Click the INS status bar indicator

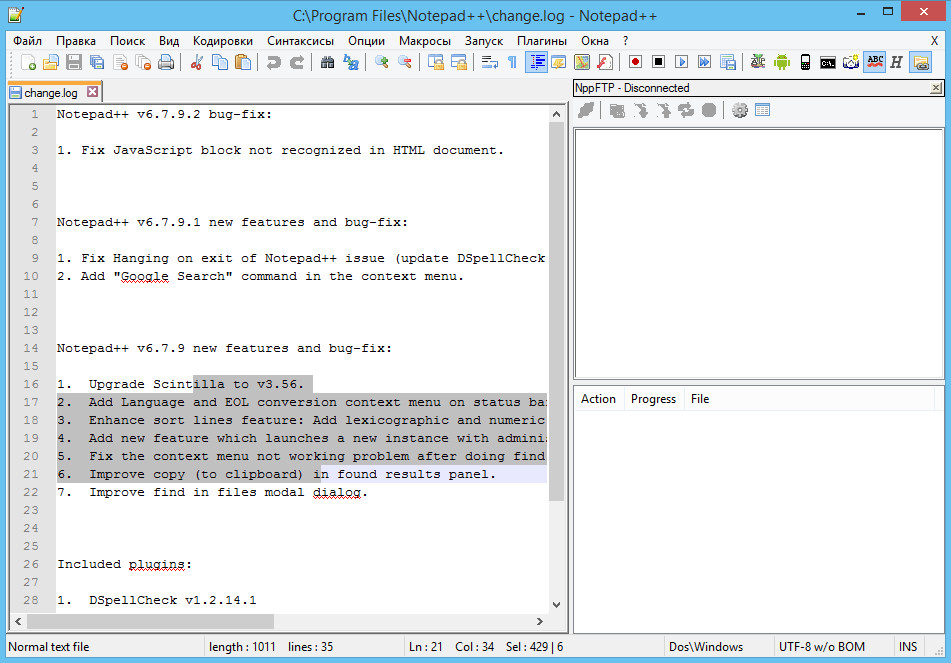coord(908,647)
